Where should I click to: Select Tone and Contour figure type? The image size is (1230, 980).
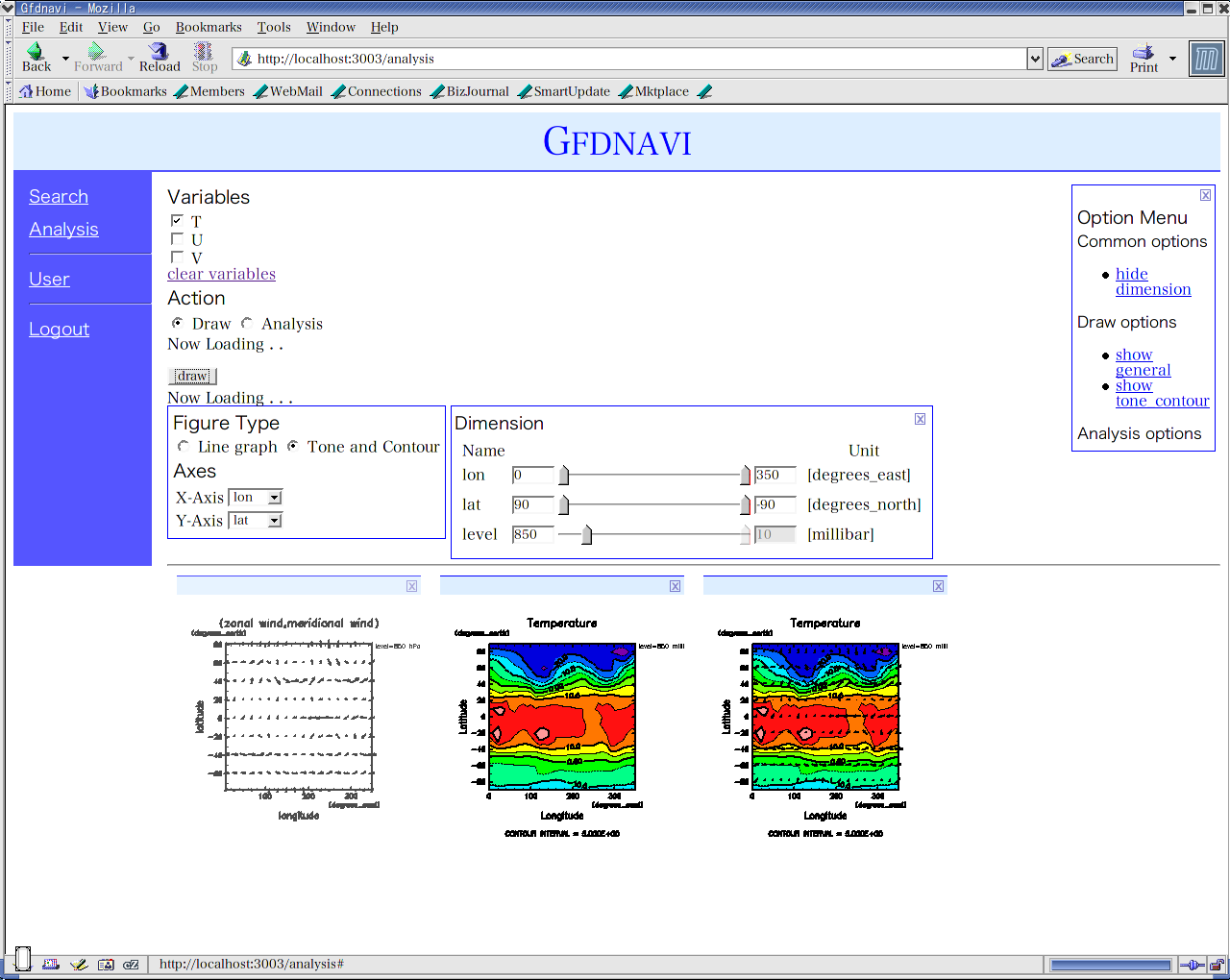click(x=292, y=446)
